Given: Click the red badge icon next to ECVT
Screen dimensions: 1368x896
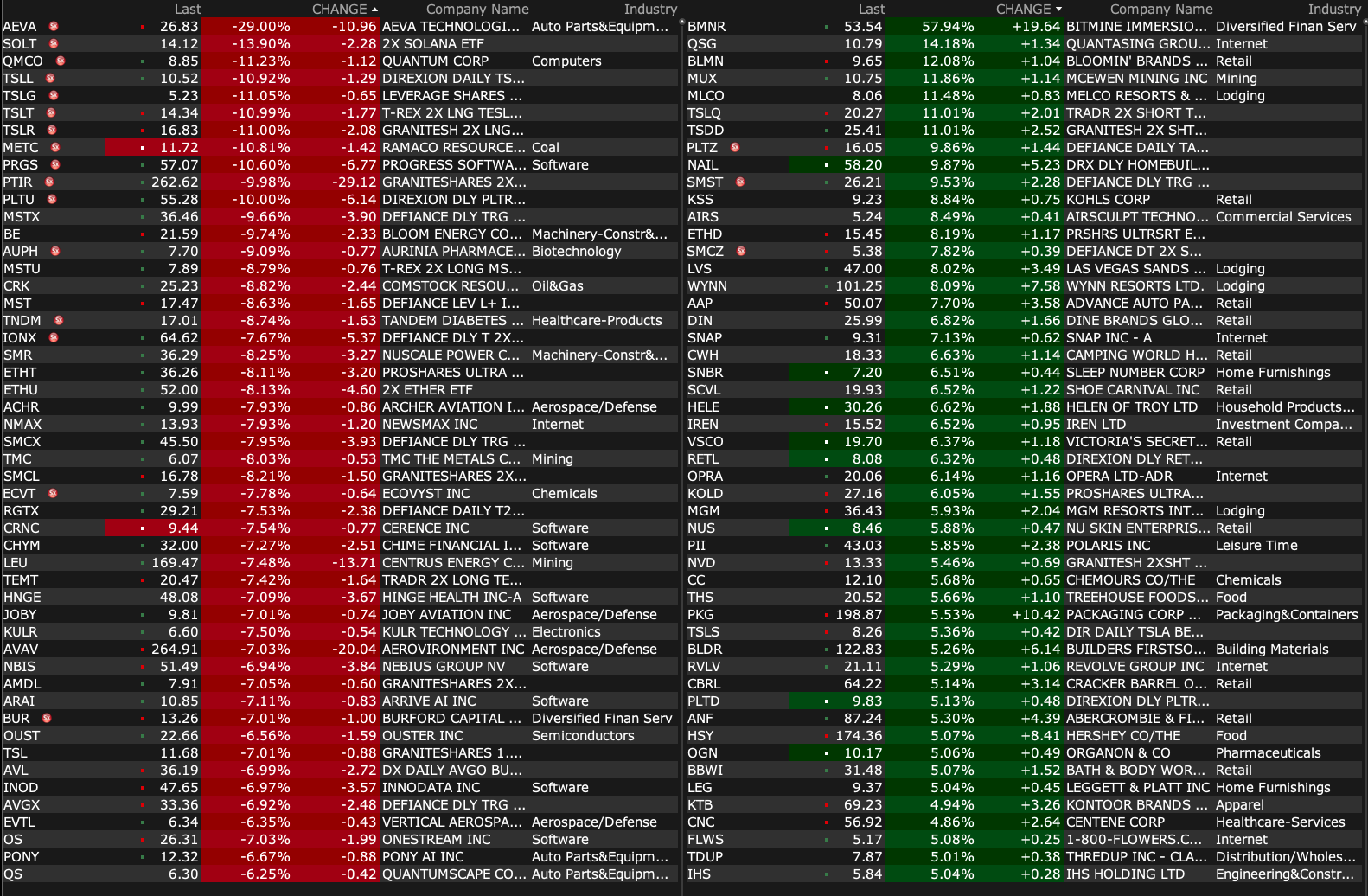Looking at the screenshot, I should tap(53, 494).
